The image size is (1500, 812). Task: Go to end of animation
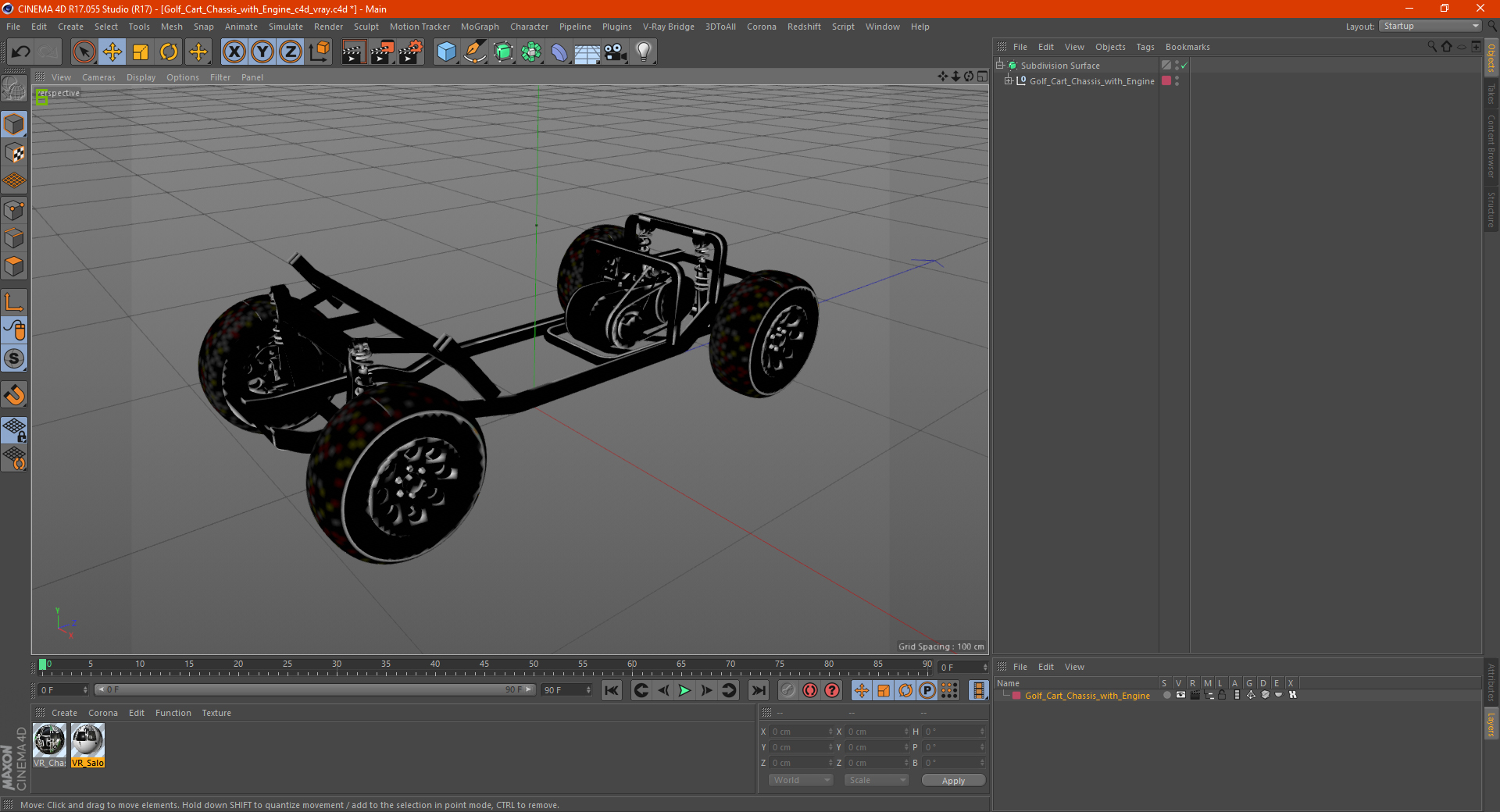[759, 690]
